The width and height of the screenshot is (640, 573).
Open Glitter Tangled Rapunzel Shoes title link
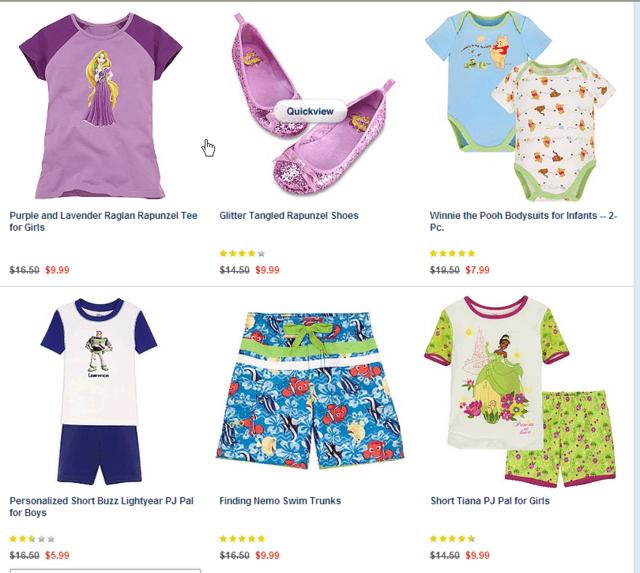(x=289, y=215)
